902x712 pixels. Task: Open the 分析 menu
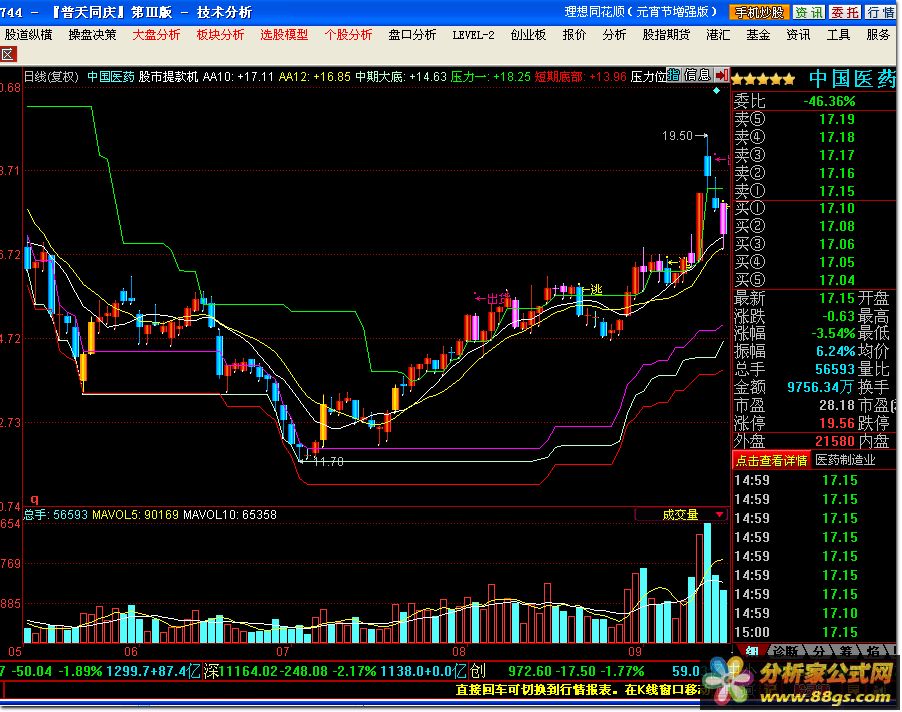614,35
